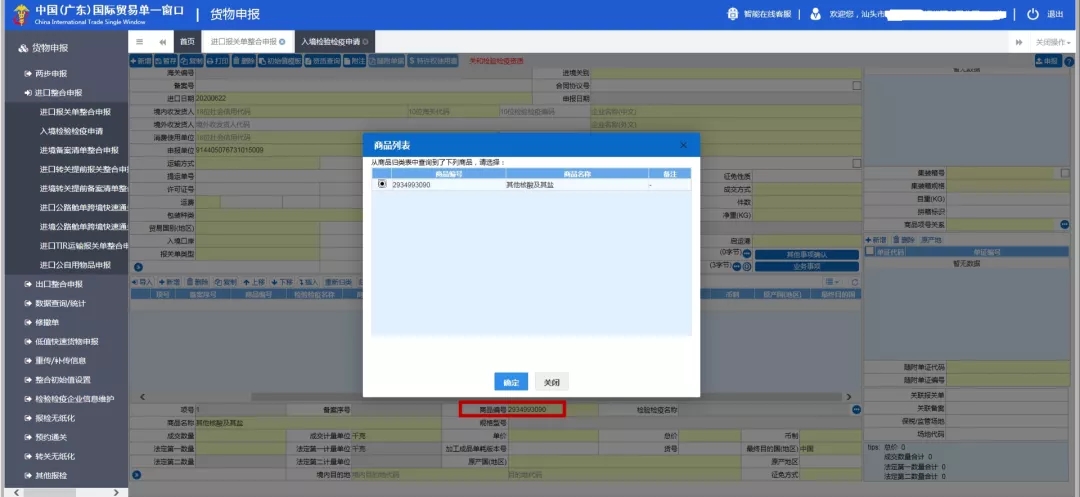Click the 删除 toolbar button at top
Screen dimensions: 1080x497
[244, 61]
